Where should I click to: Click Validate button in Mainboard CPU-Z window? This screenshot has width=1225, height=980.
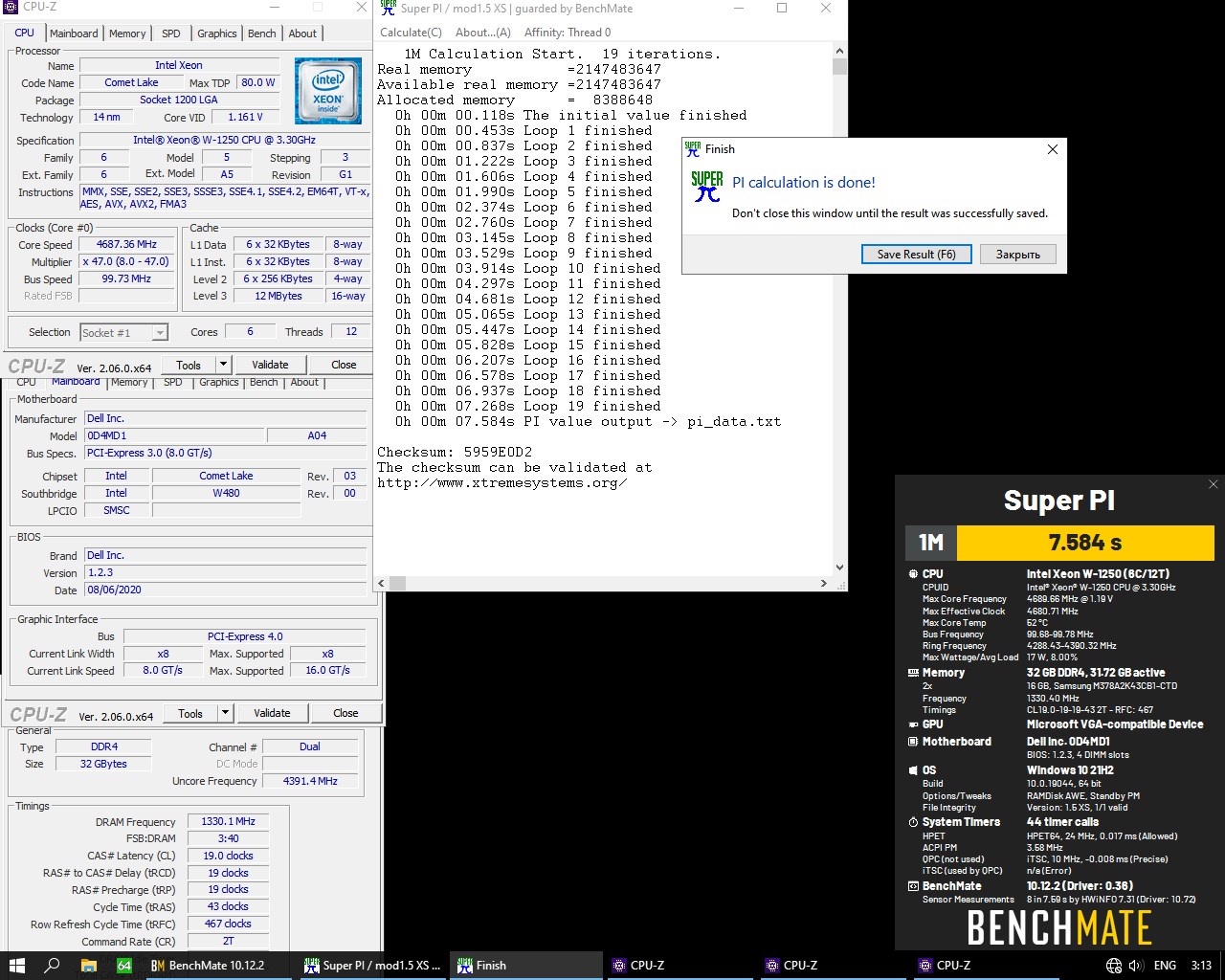(272, 713)
